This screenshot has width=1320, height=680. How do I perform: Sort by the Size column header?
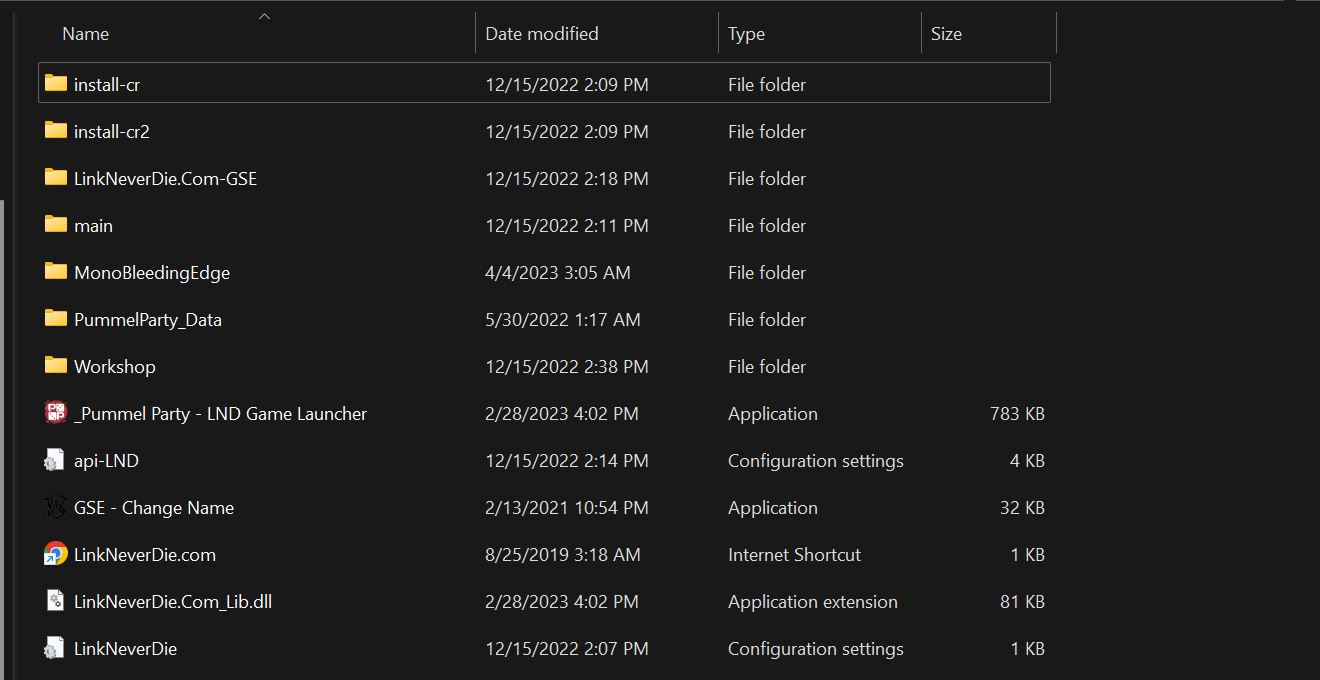coord(946,33)
